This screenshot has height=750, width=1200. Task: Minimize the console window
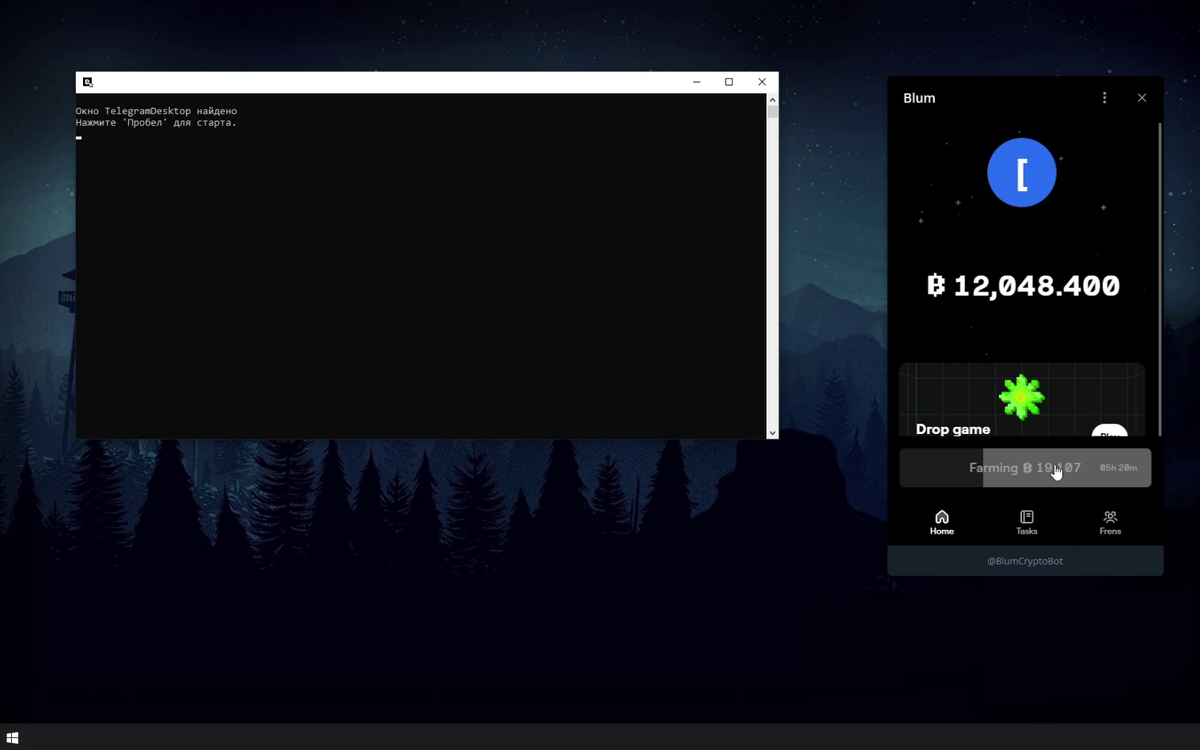(x=697, y=82)
